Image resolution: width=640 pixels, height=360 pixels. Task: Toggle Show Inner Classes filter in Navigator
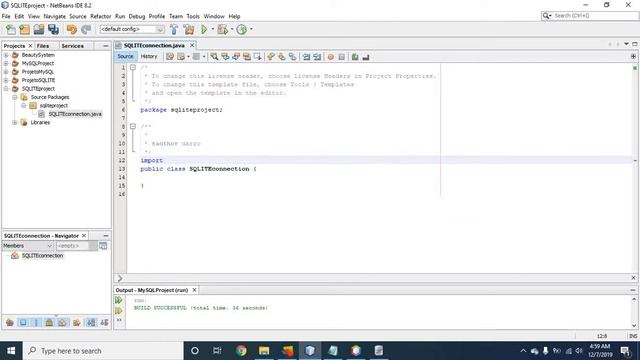tap(62, 323)
